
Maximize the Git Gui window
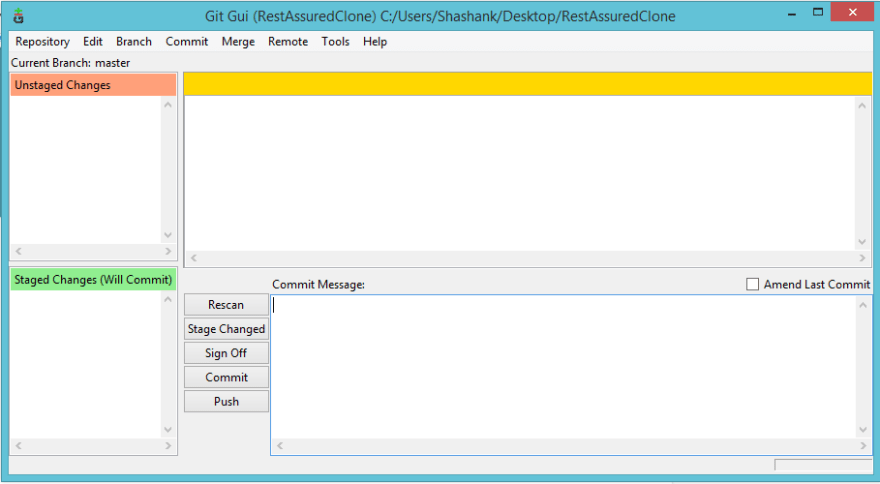pos(818,12)
